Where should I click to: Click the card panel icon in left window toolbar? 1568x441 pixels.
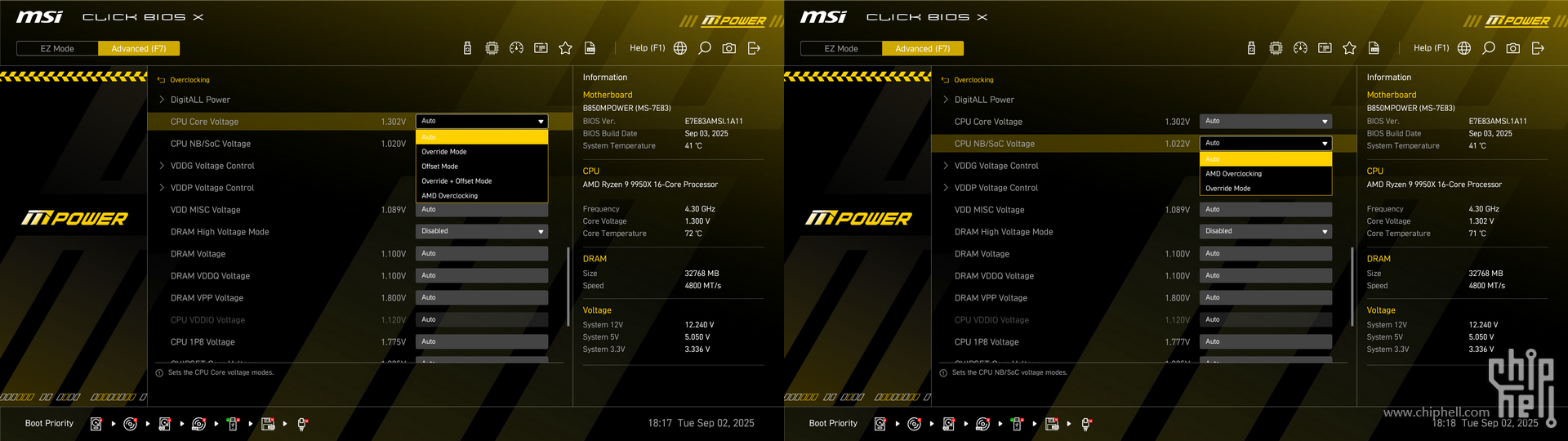pos(541,48)
